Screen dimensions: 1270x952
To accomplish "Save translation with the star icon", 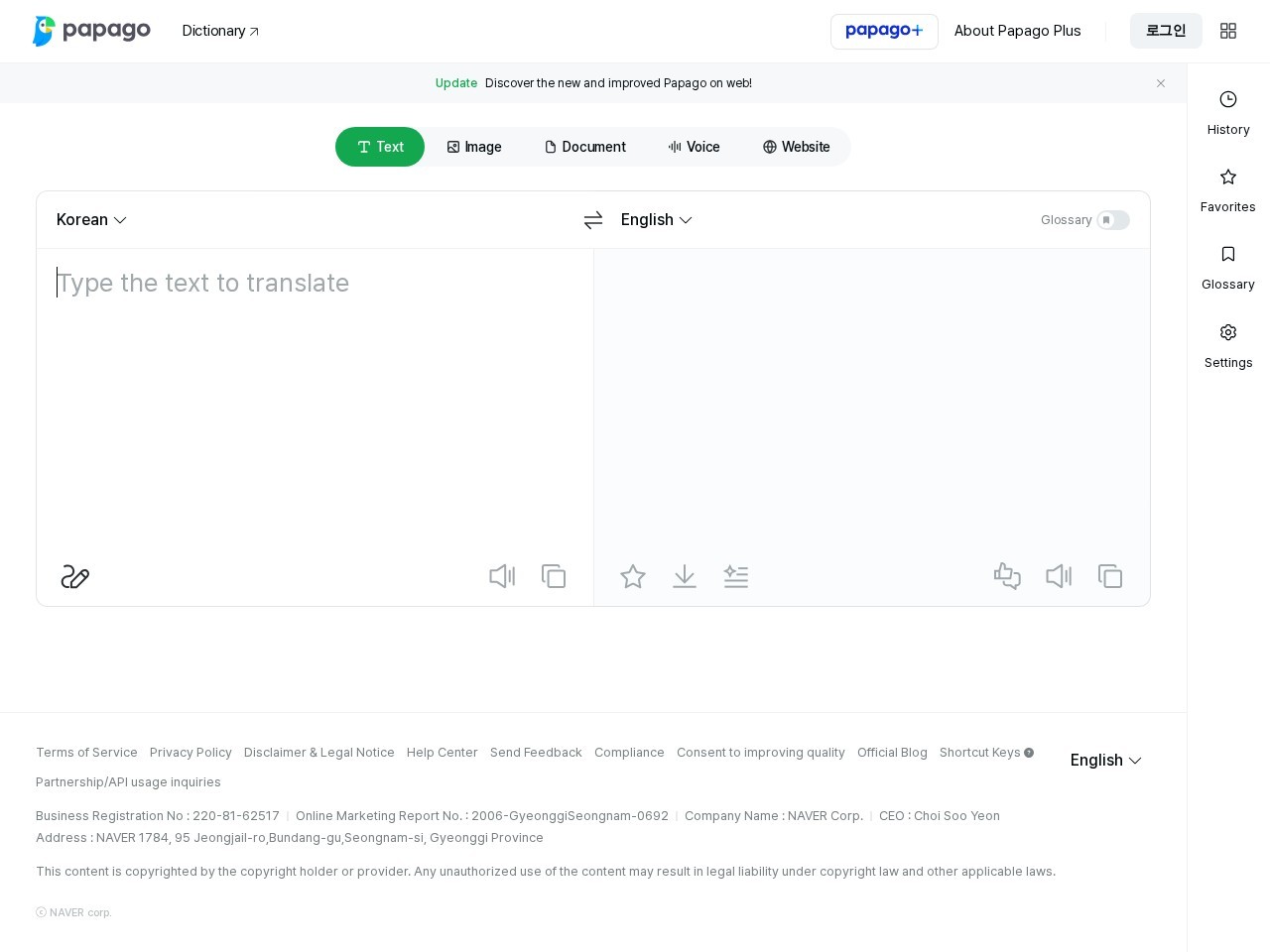I will (x=633, y=576).
